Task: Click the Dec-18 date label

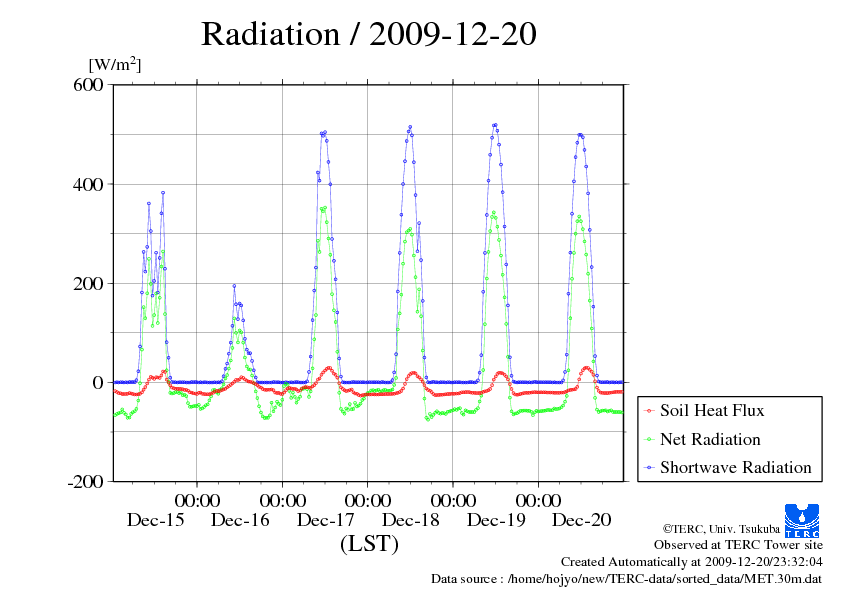Action: [410, 520]
